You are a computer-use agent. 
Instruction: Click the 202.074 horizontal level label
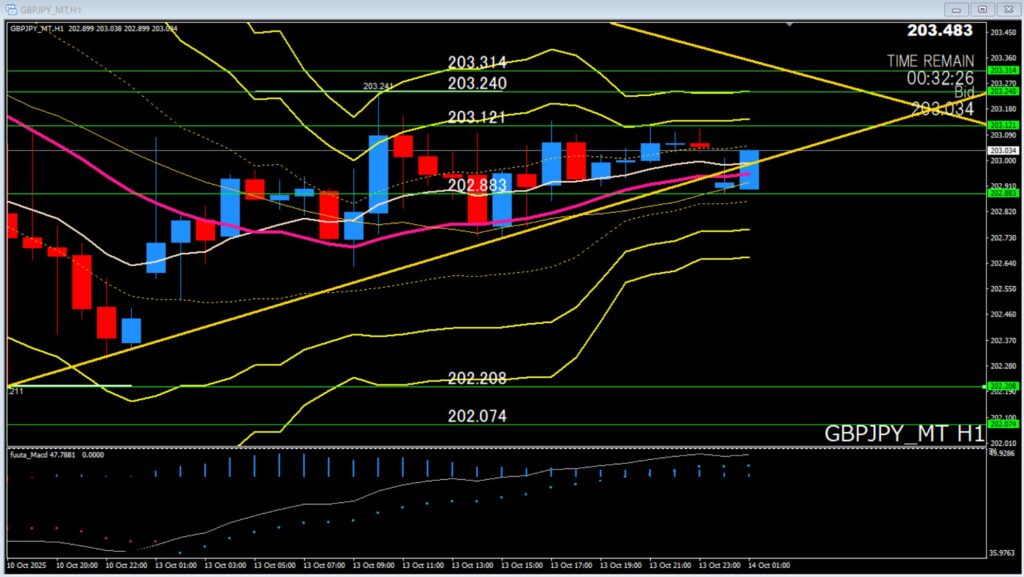[x=477, y=415]
